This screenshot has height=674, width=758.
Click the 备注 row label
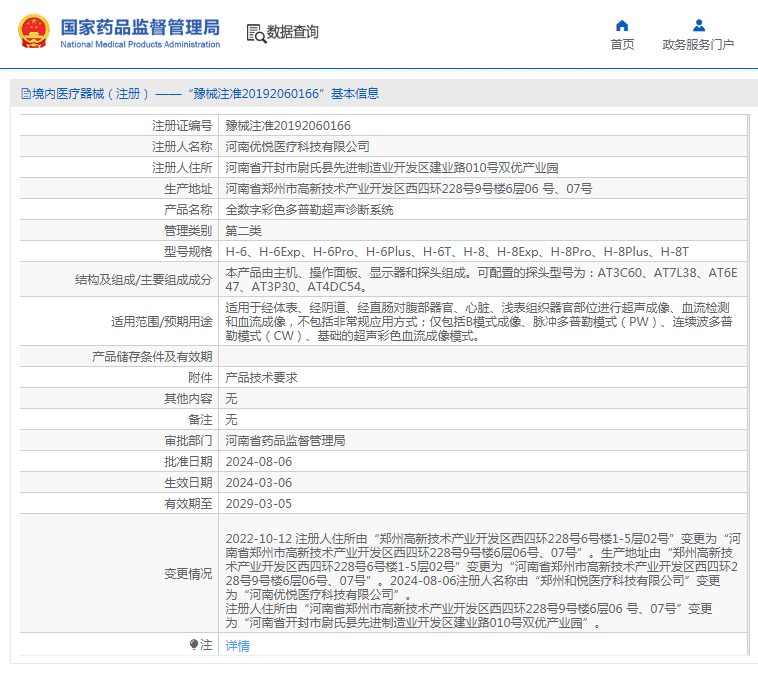coord(200,420)
